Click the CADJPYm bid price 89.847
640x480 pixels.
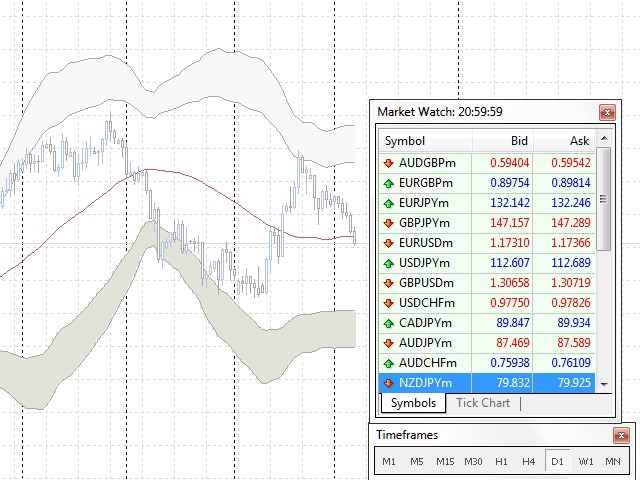[x=513, y=323]
